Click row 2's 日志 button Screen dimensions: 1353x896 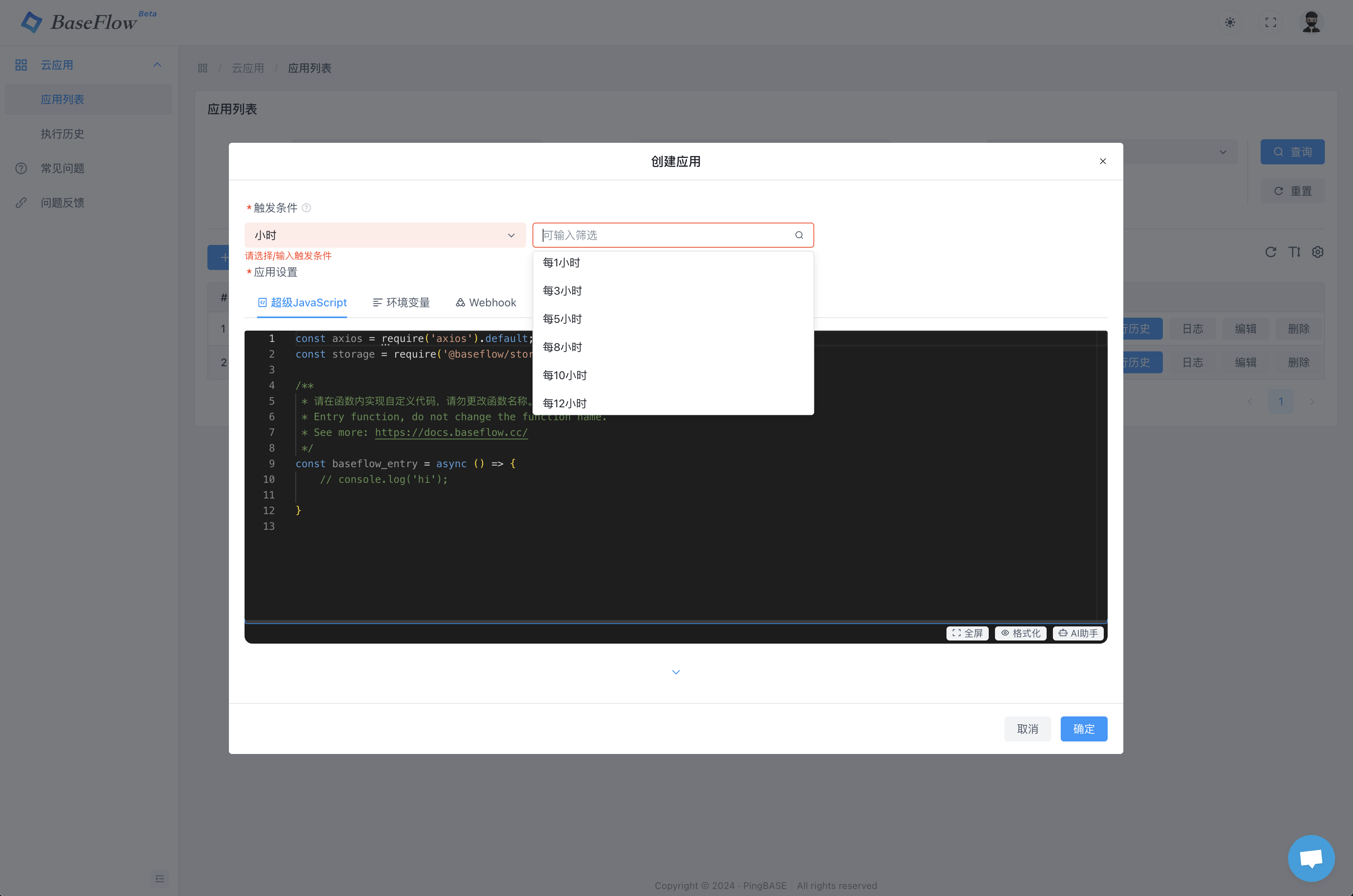pos(1193,362)
